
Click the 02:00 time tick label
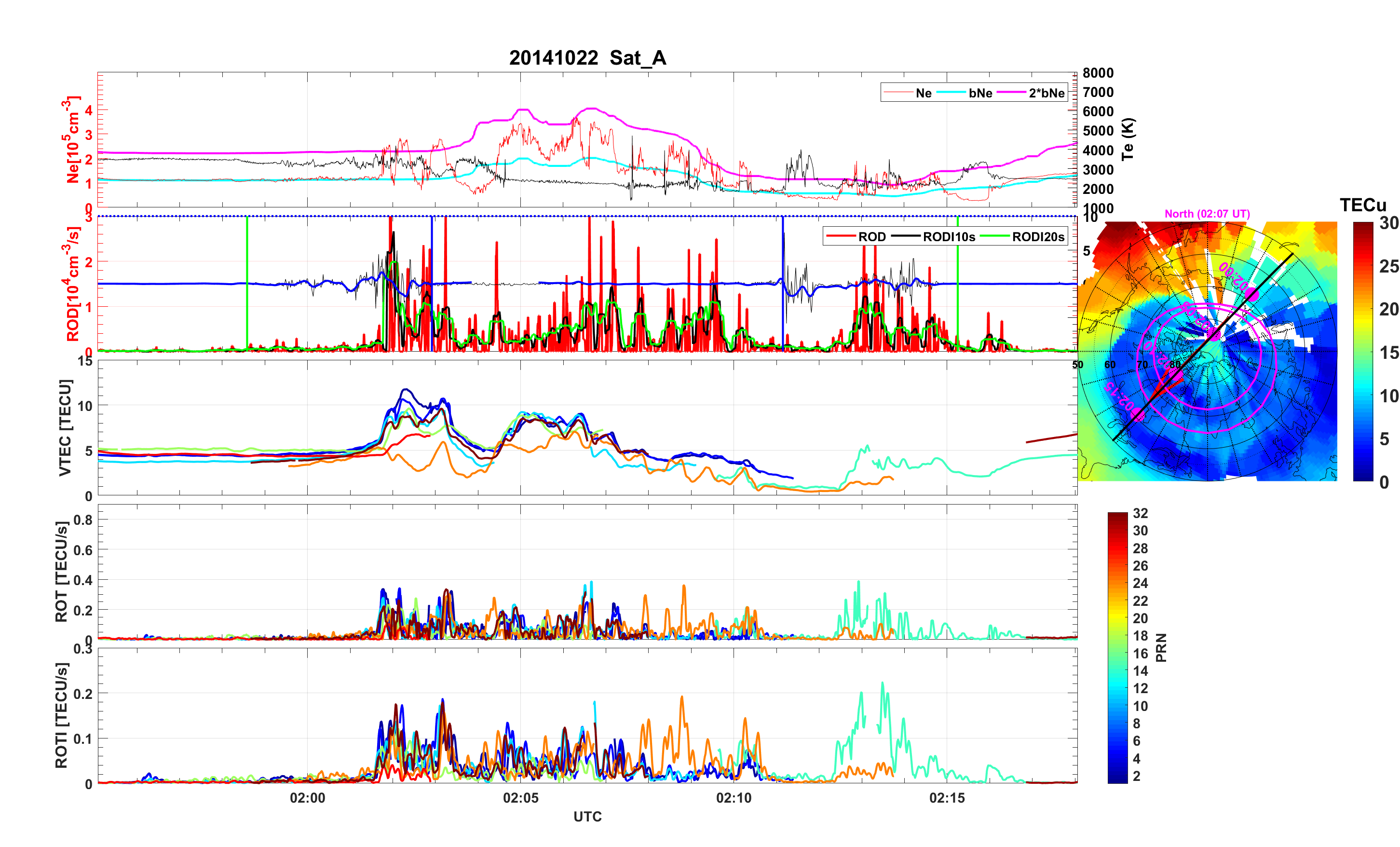coord(307,798)
